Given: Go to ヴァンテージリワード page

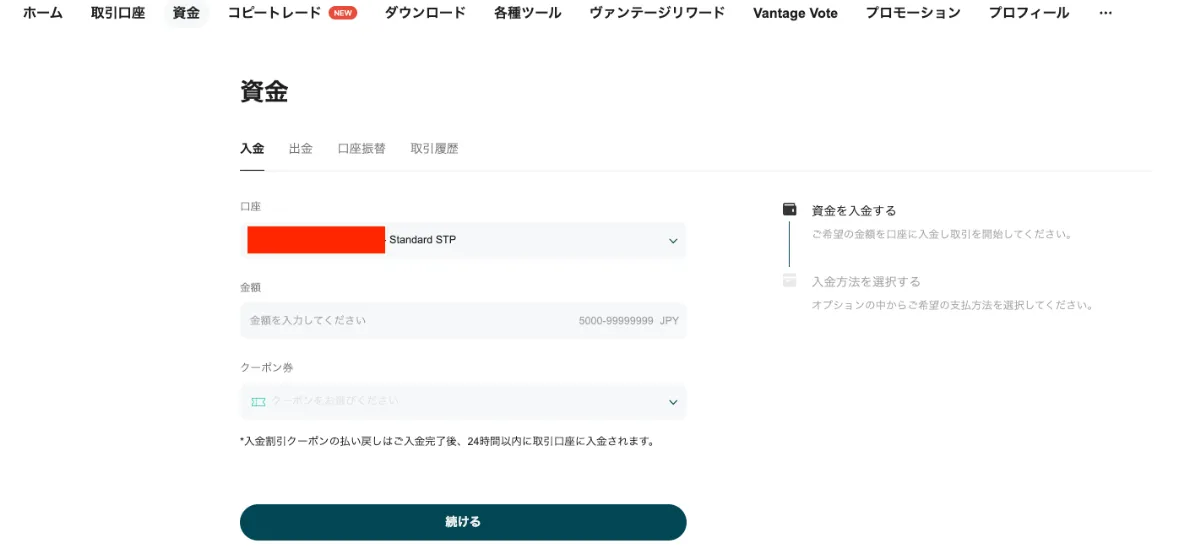Looking at the screenshot, I should (657, 13).
